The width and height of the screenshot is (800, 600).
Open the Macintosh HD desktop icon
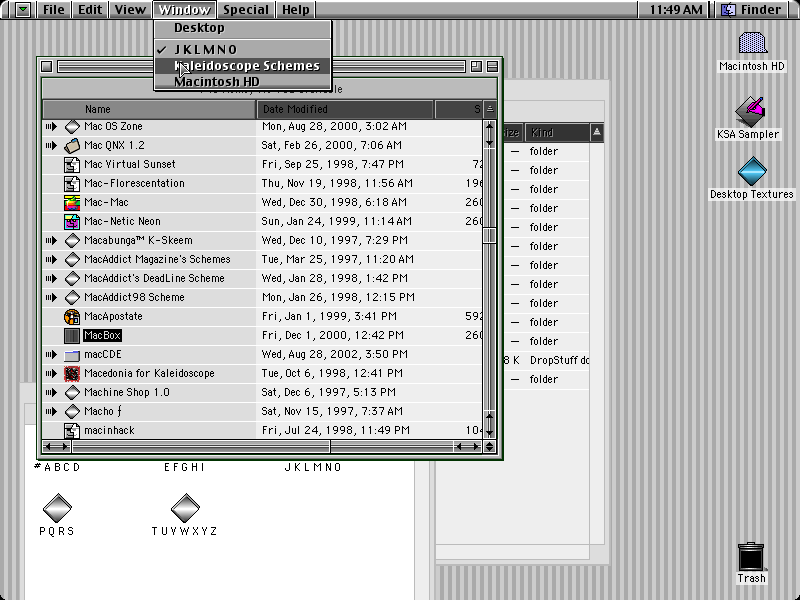753,43
